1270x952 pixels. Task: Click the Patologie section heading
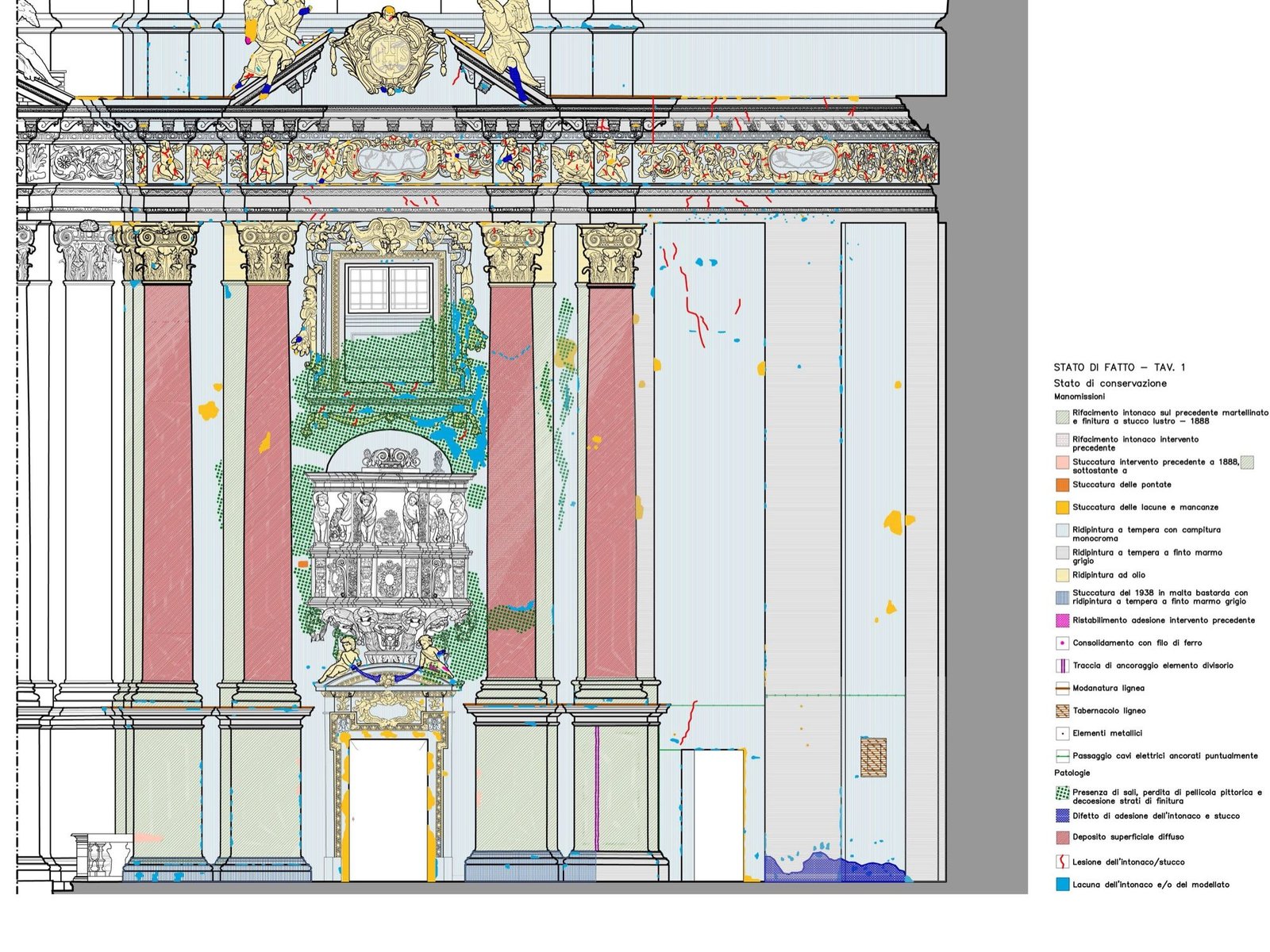click(1072, 773)
